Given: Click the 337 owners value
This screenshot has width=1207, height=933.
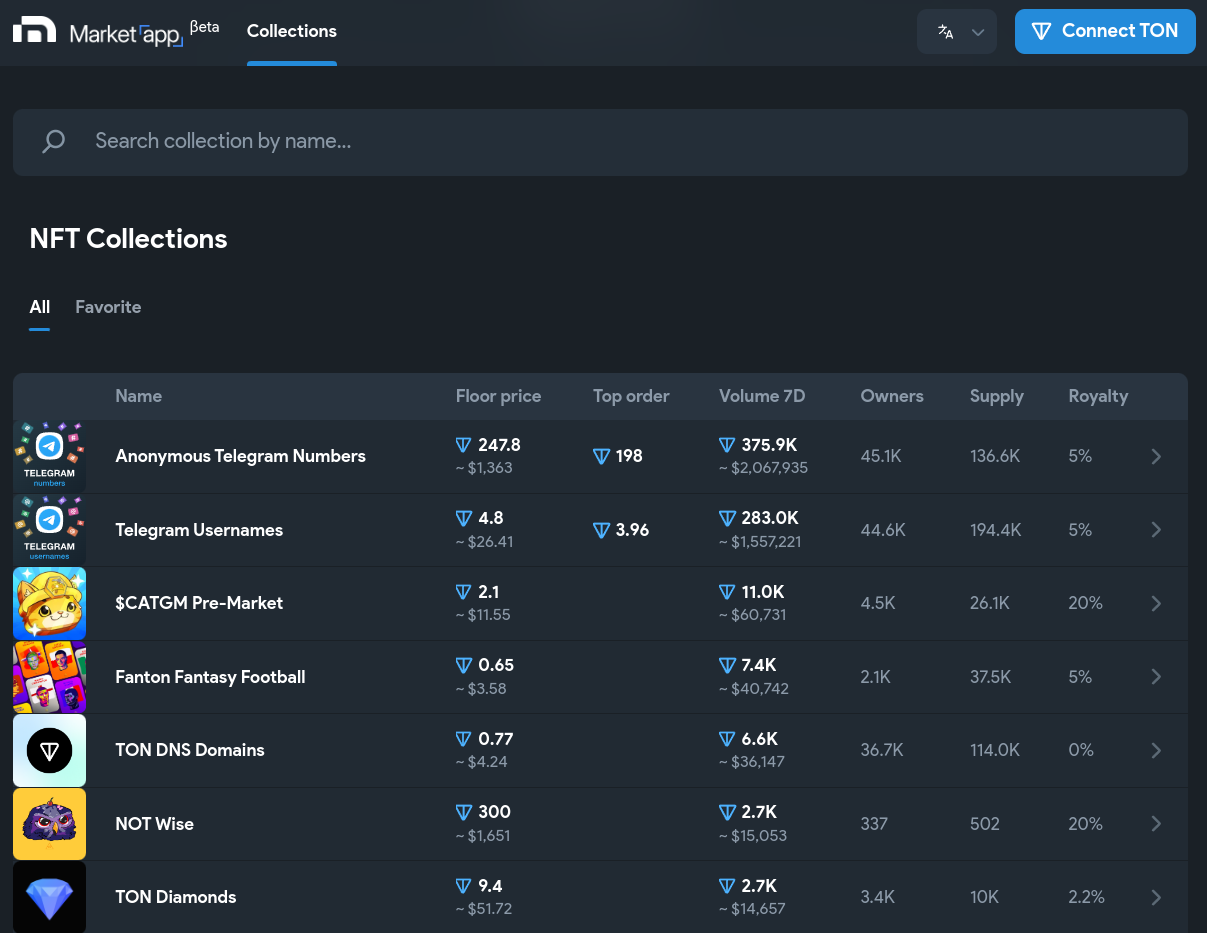Looking at the screenshot, I should (x=874, y=824).
